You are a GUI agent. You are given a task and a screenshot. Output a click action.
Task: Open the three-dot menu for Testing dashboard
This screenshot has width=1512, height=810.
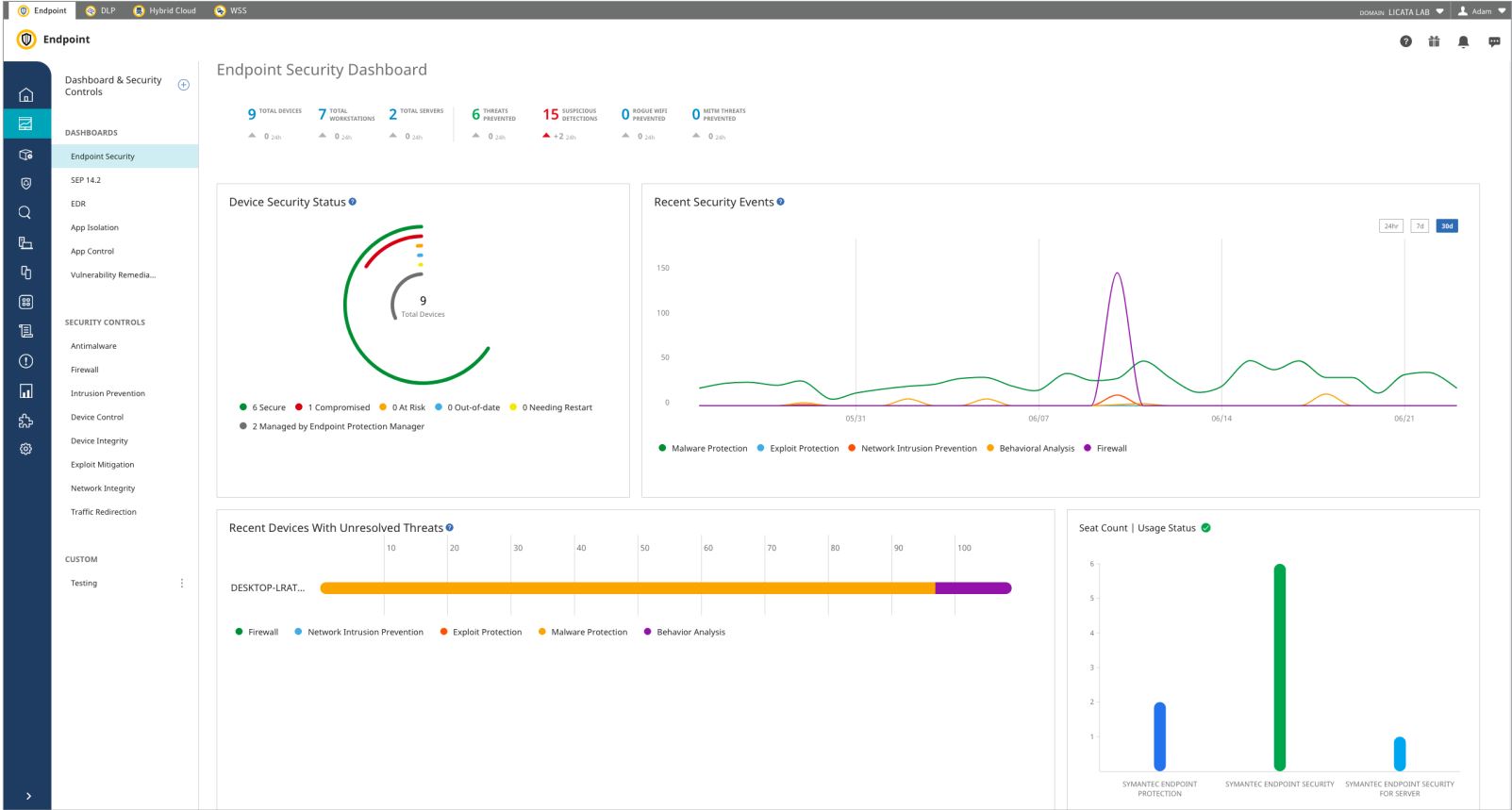tap(182, 583)
